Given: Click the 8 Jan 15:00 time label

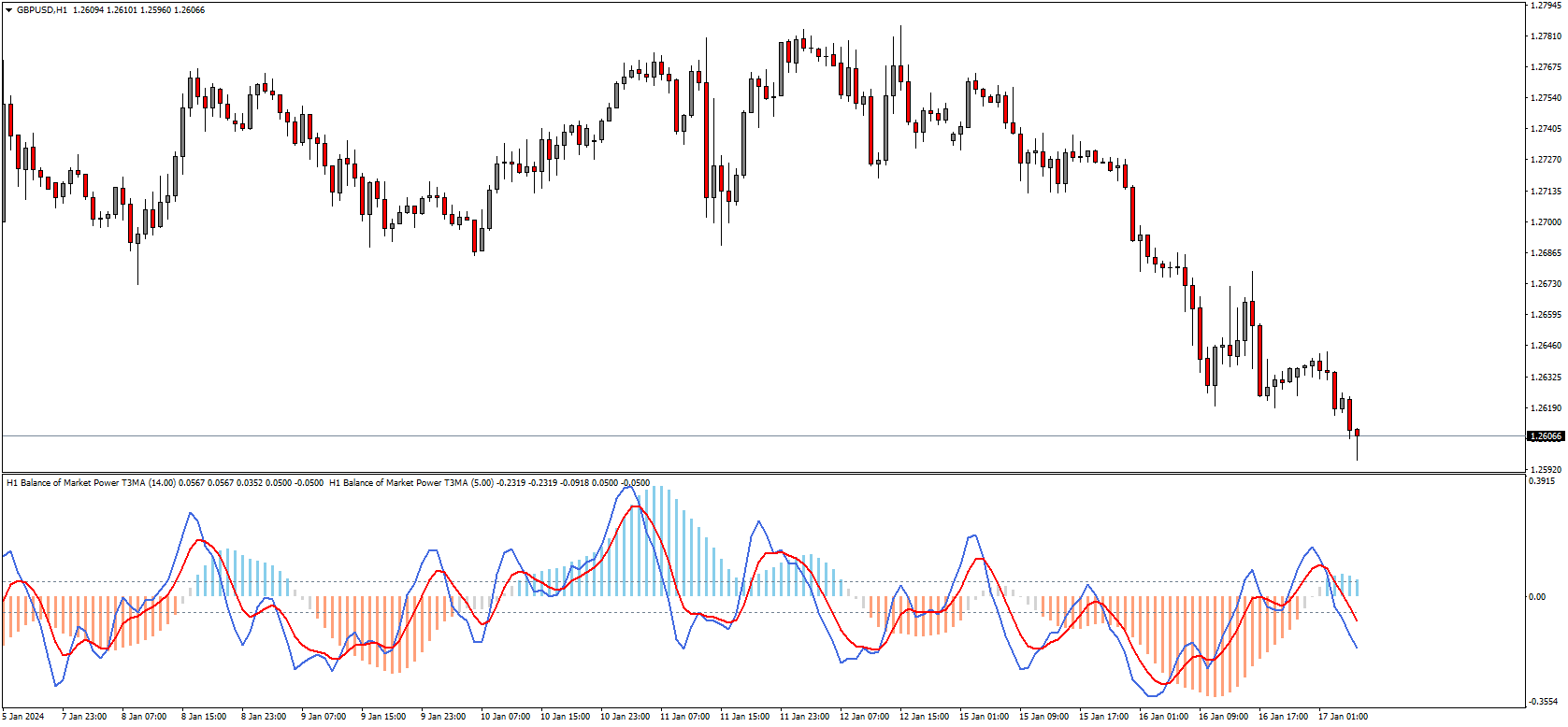Looking at the screenshot, I should click(x=204, y=717).
